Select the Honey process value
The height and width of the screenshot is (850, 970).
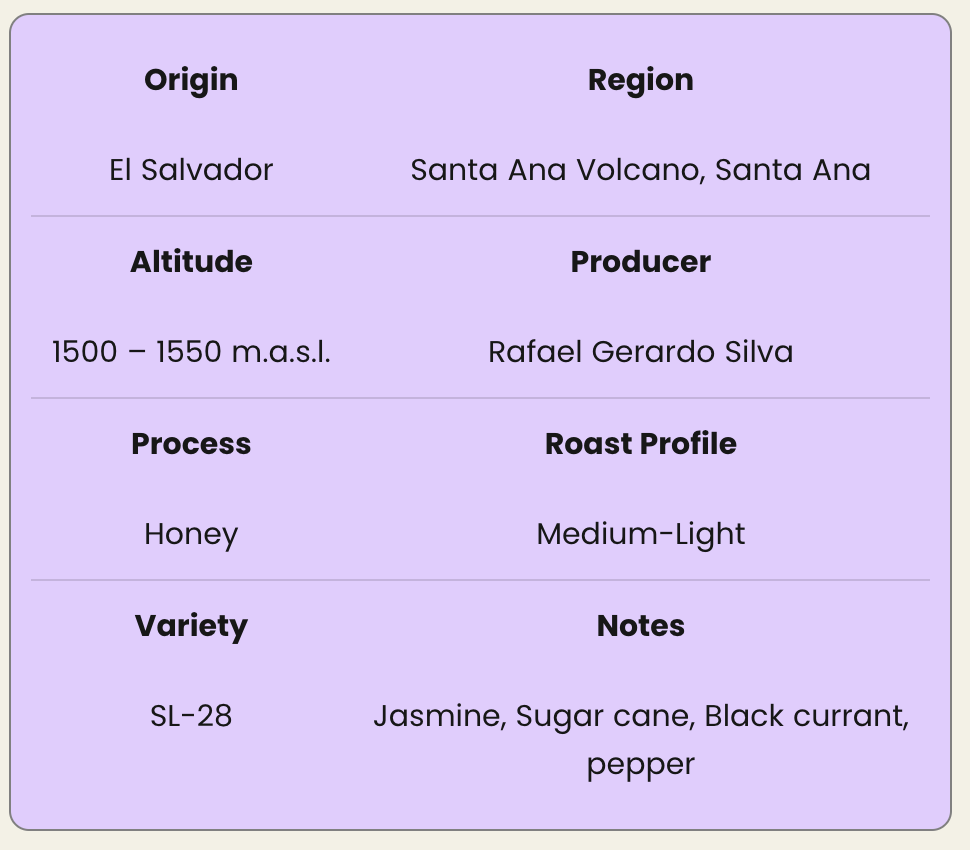coord(191,534)
